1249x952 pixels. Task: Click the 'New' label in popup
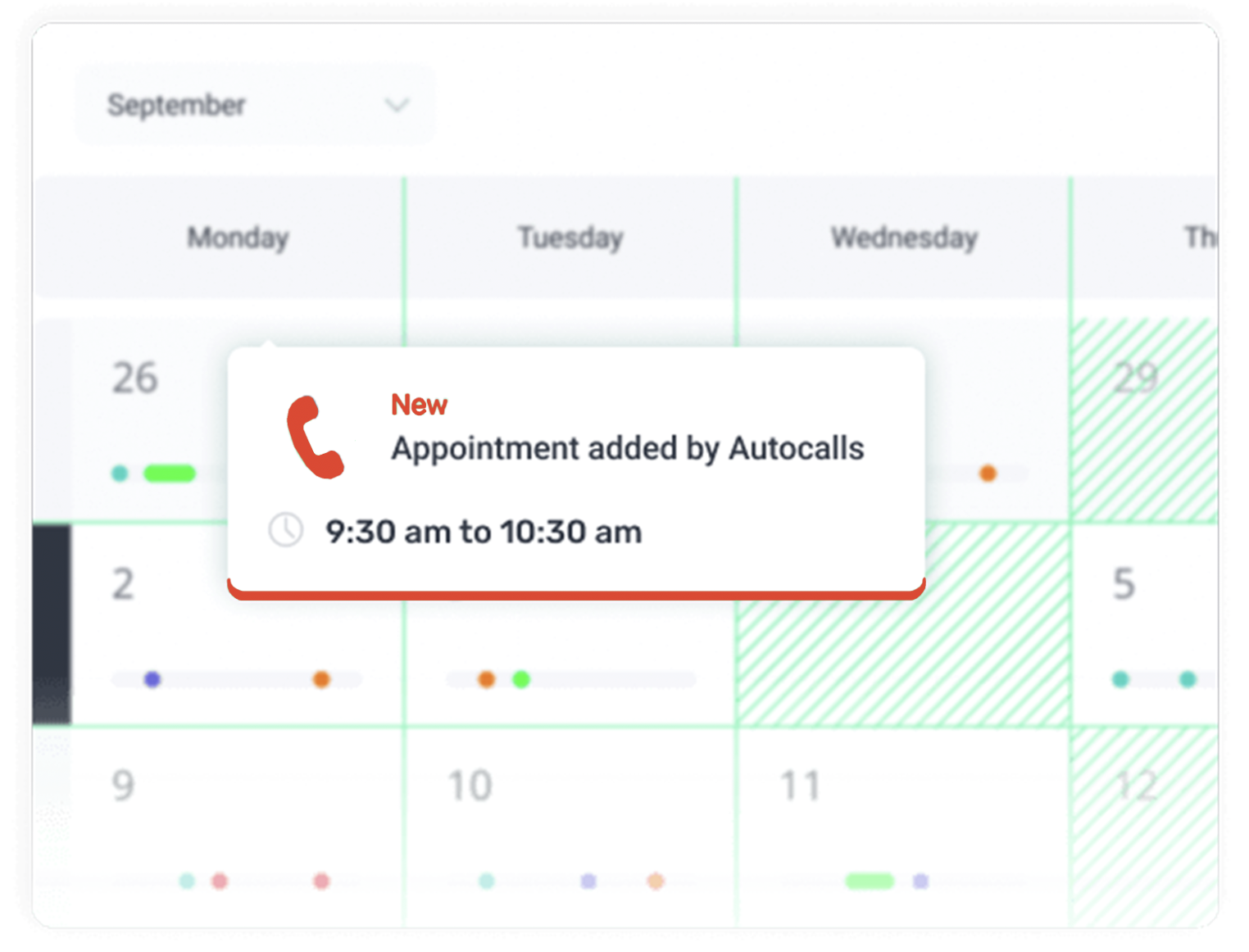(x=419, y=405)
